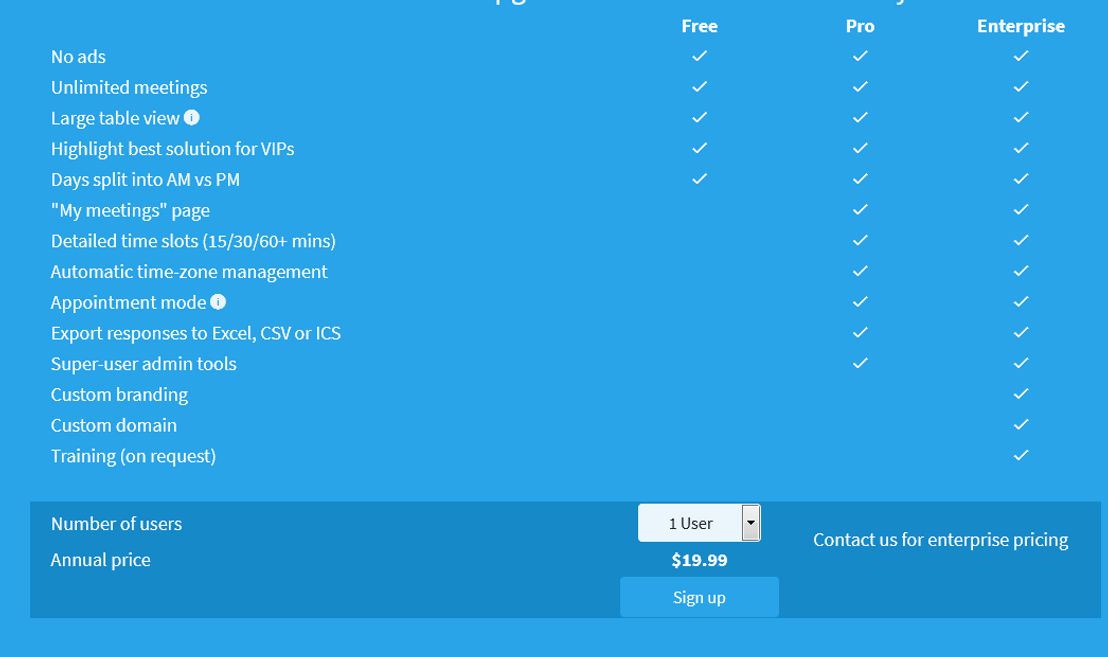Open the number of users dropdown
The width and height of the screenshot is (1108, 657).
(699, 523)
